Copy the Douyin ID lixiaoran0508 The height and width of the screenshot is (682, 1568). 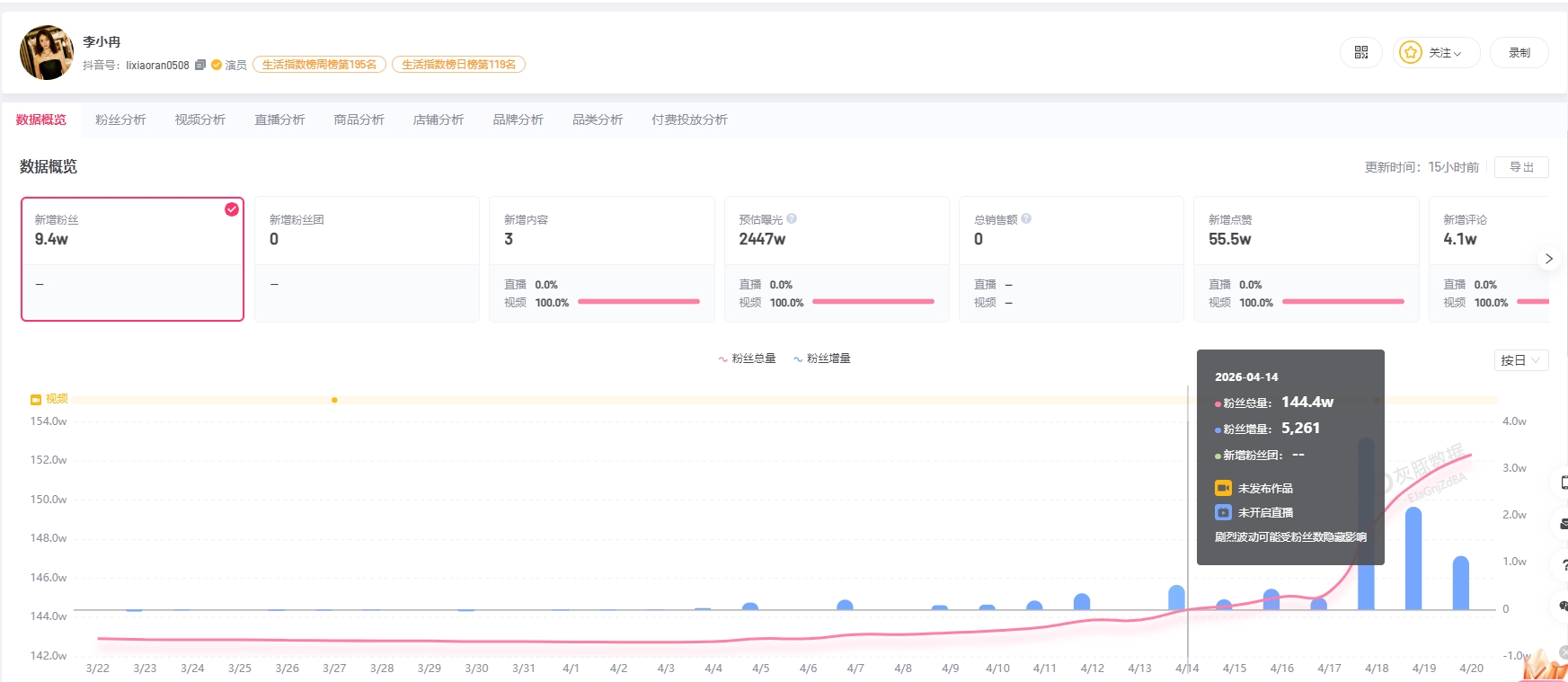point(200,65)
